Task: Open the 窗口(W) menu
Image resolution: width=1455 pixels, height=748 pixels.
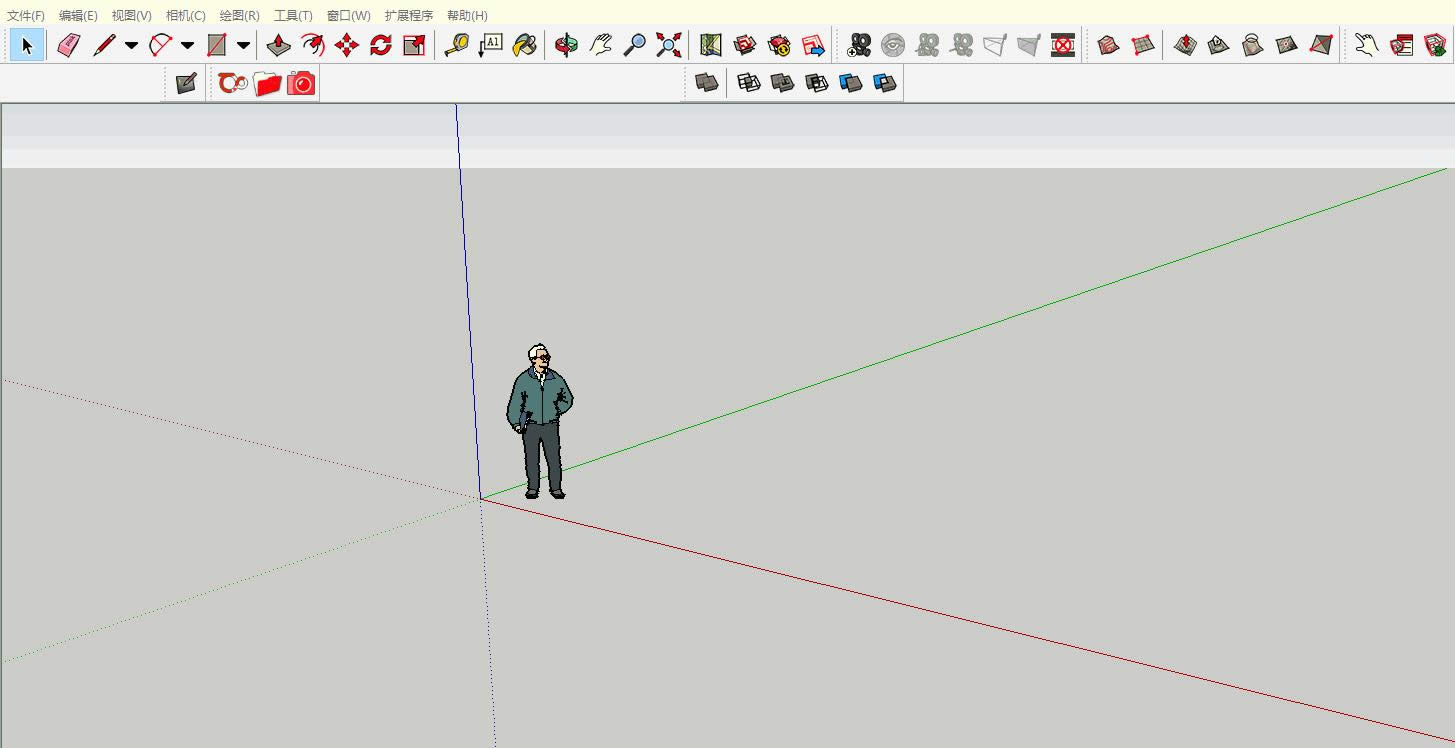Action: [348, 15]
